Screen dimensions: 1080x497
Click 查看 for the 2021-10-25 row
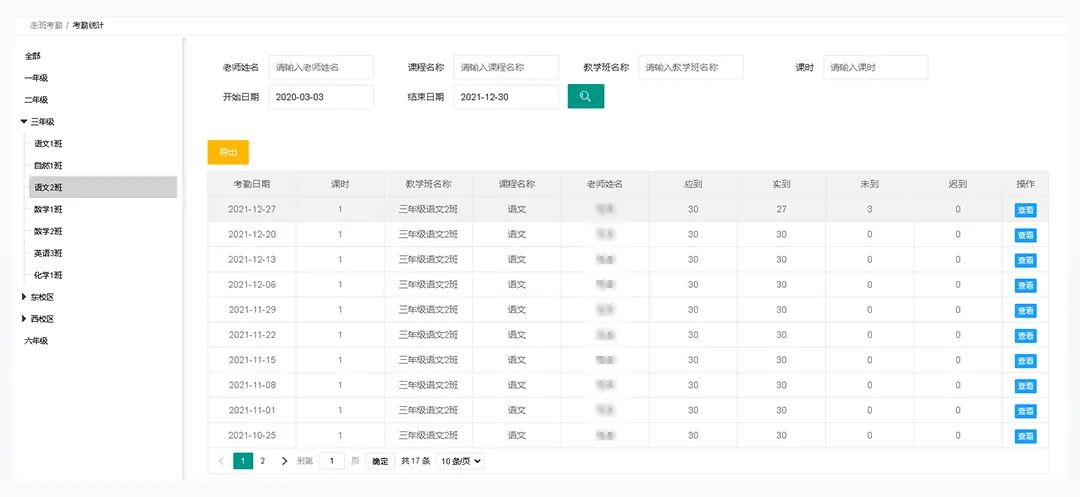click(1025, 436)
